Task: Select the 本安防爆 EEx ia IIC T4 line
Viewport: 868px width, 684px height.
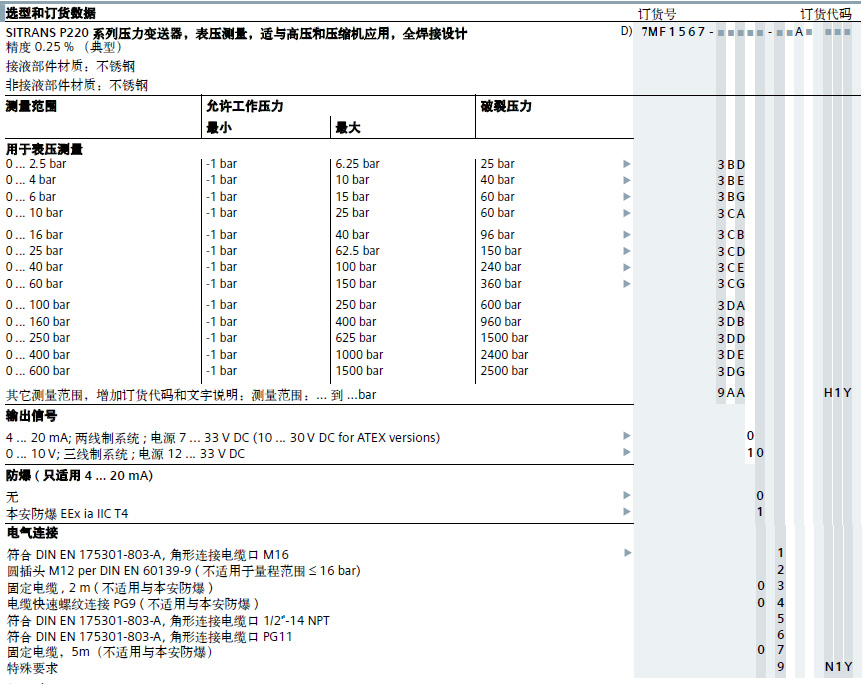Action: pyautogui.click(x=67, y=514)
